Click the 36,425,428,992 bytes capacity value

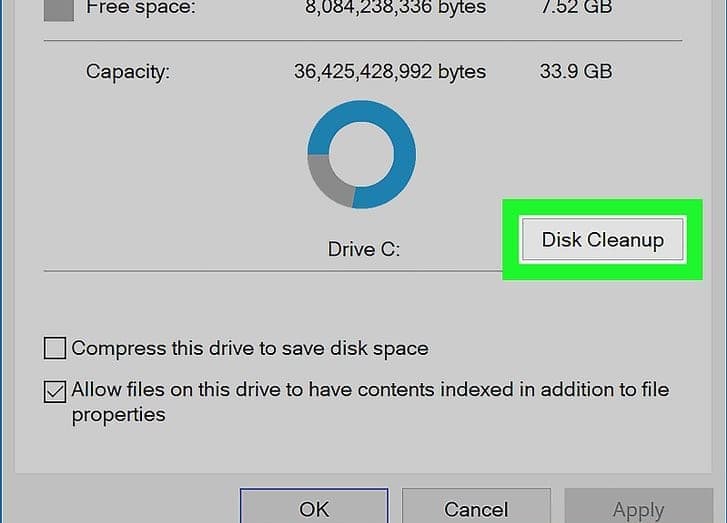(390, 72)
